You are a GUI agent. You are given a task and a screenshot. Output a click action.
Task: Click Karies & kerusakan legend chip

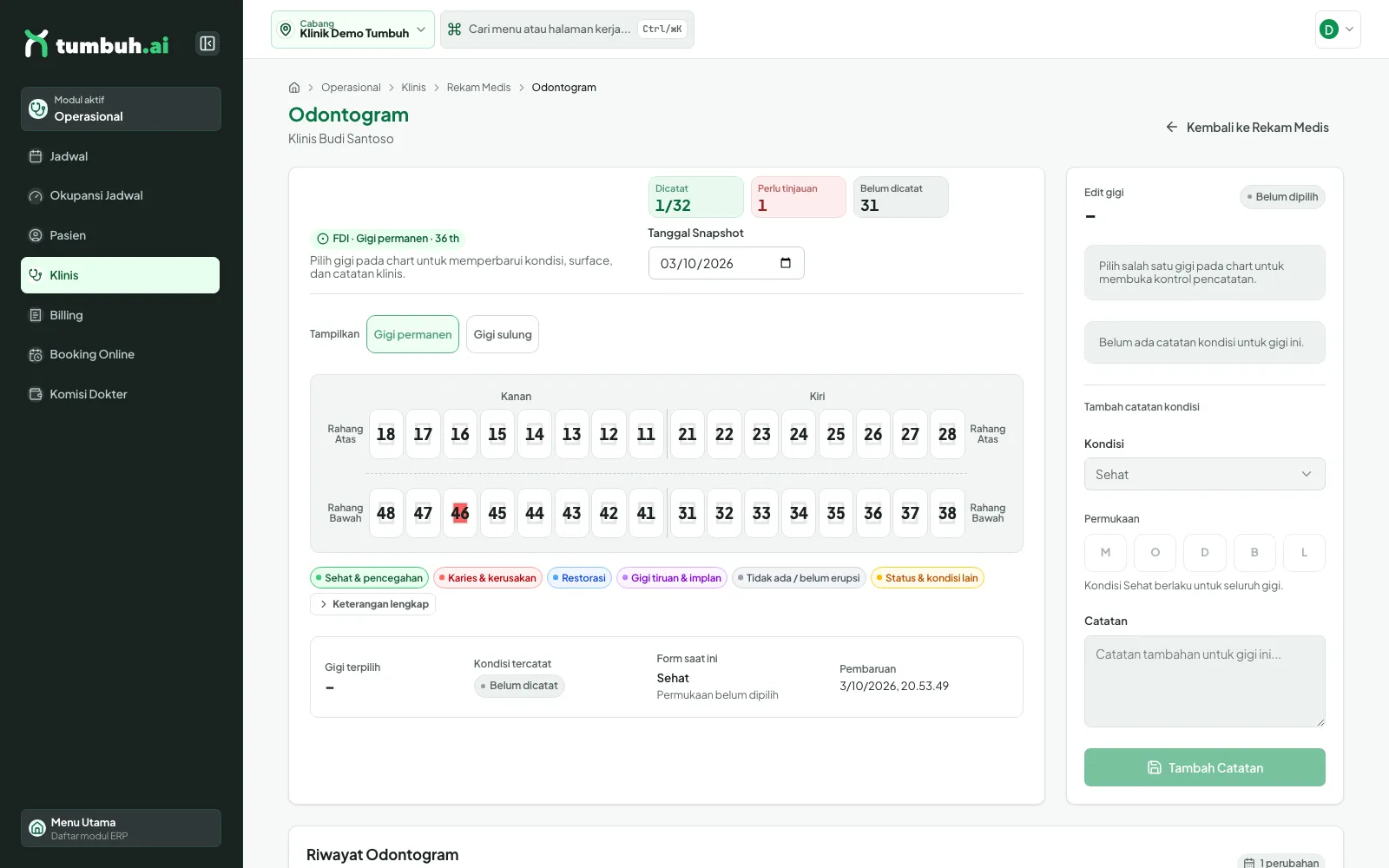(x=488, y=578)
